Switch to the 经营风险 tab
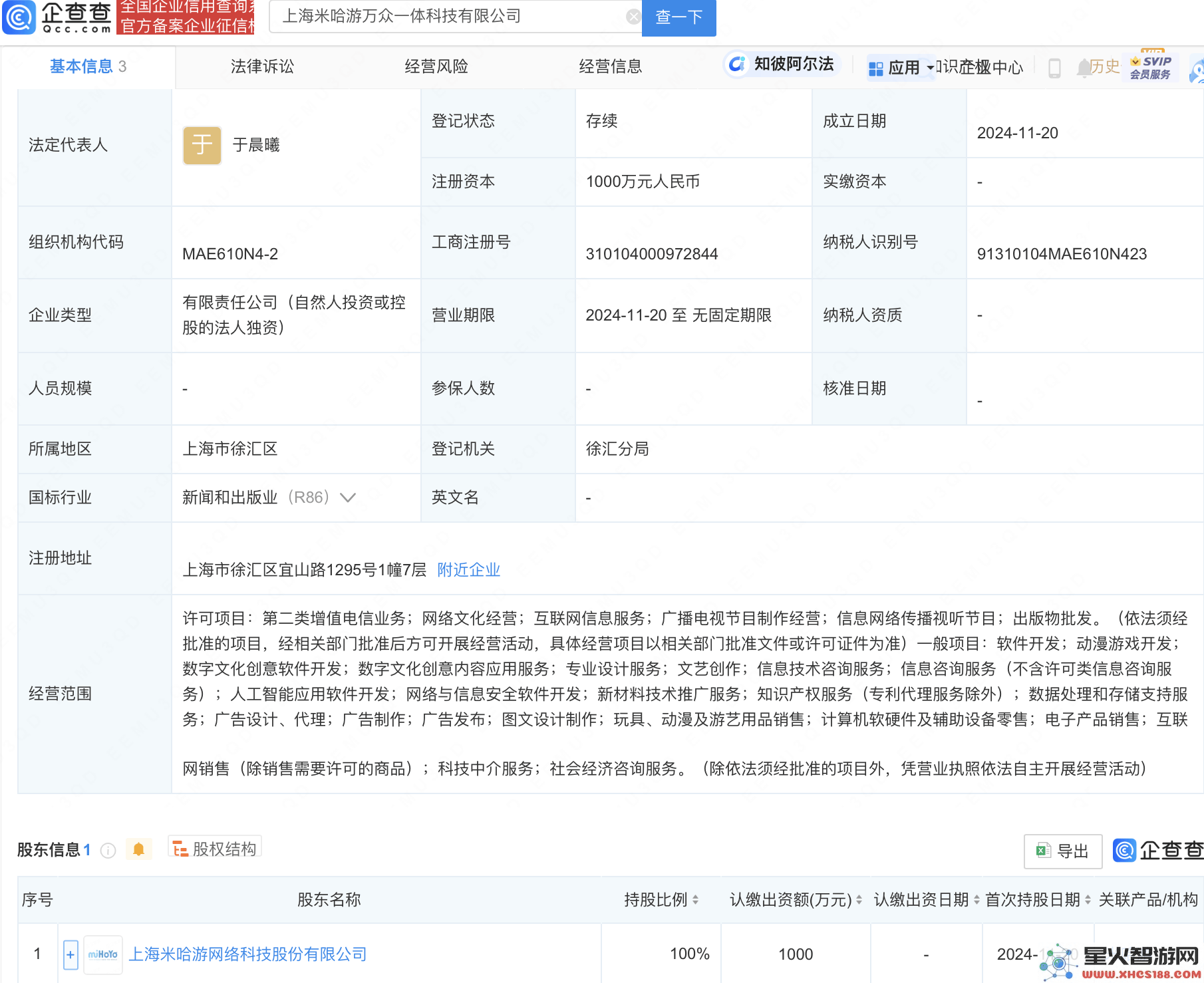1204x983 pixels. pos(436,67)
